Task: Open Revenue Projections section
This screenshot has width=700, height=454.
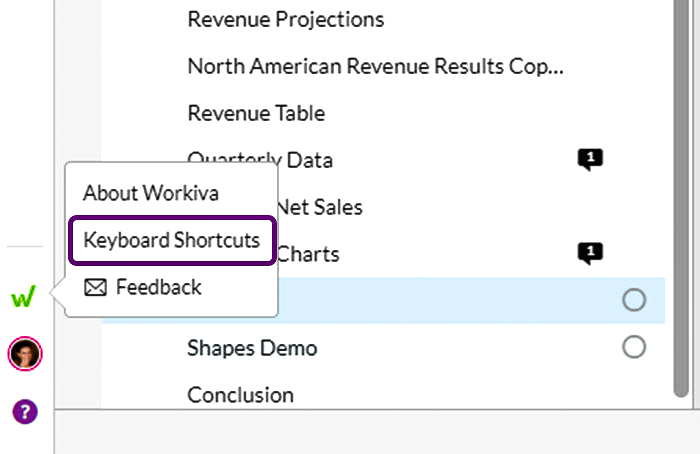Action: pyautogui.click(x=285, y=19)
